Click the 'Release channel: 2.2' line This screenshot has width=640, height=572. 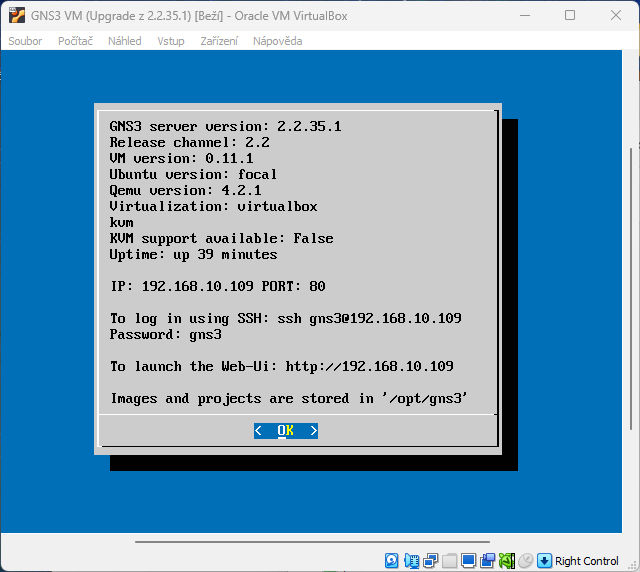click(189, 142)
